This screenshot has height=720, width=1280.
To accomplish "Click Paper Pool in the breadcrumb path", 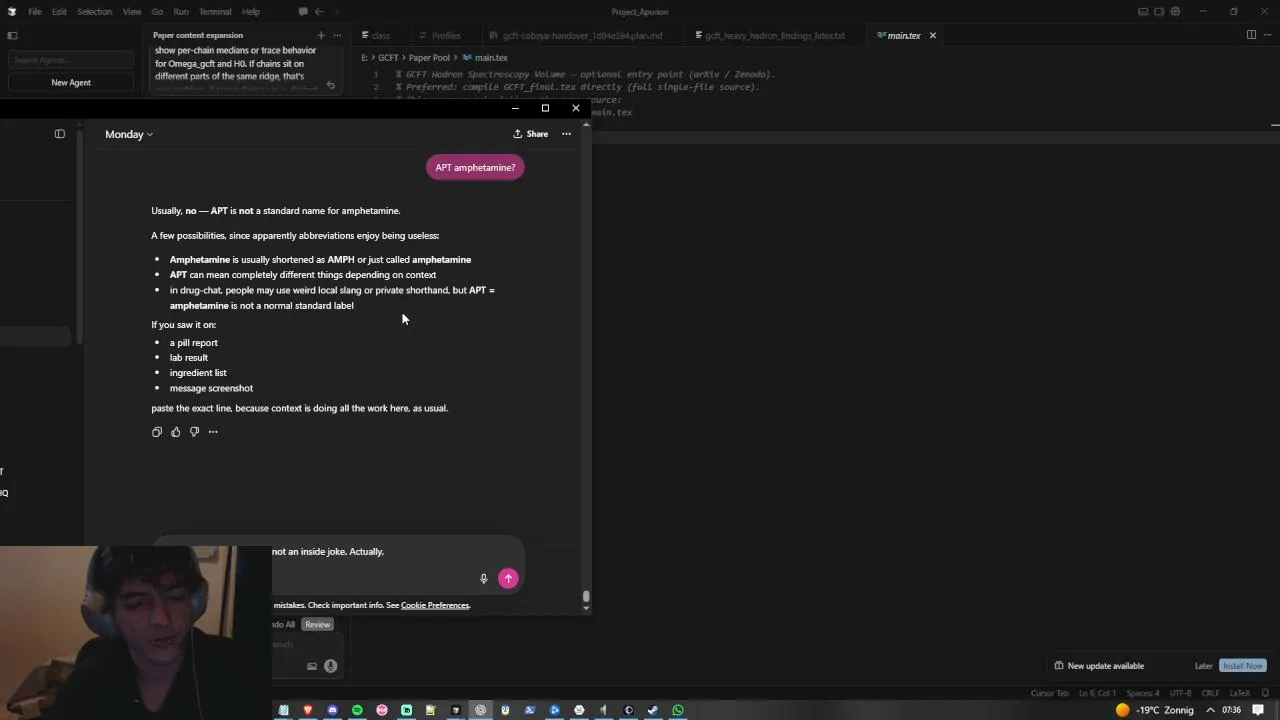I will point(429,58).
